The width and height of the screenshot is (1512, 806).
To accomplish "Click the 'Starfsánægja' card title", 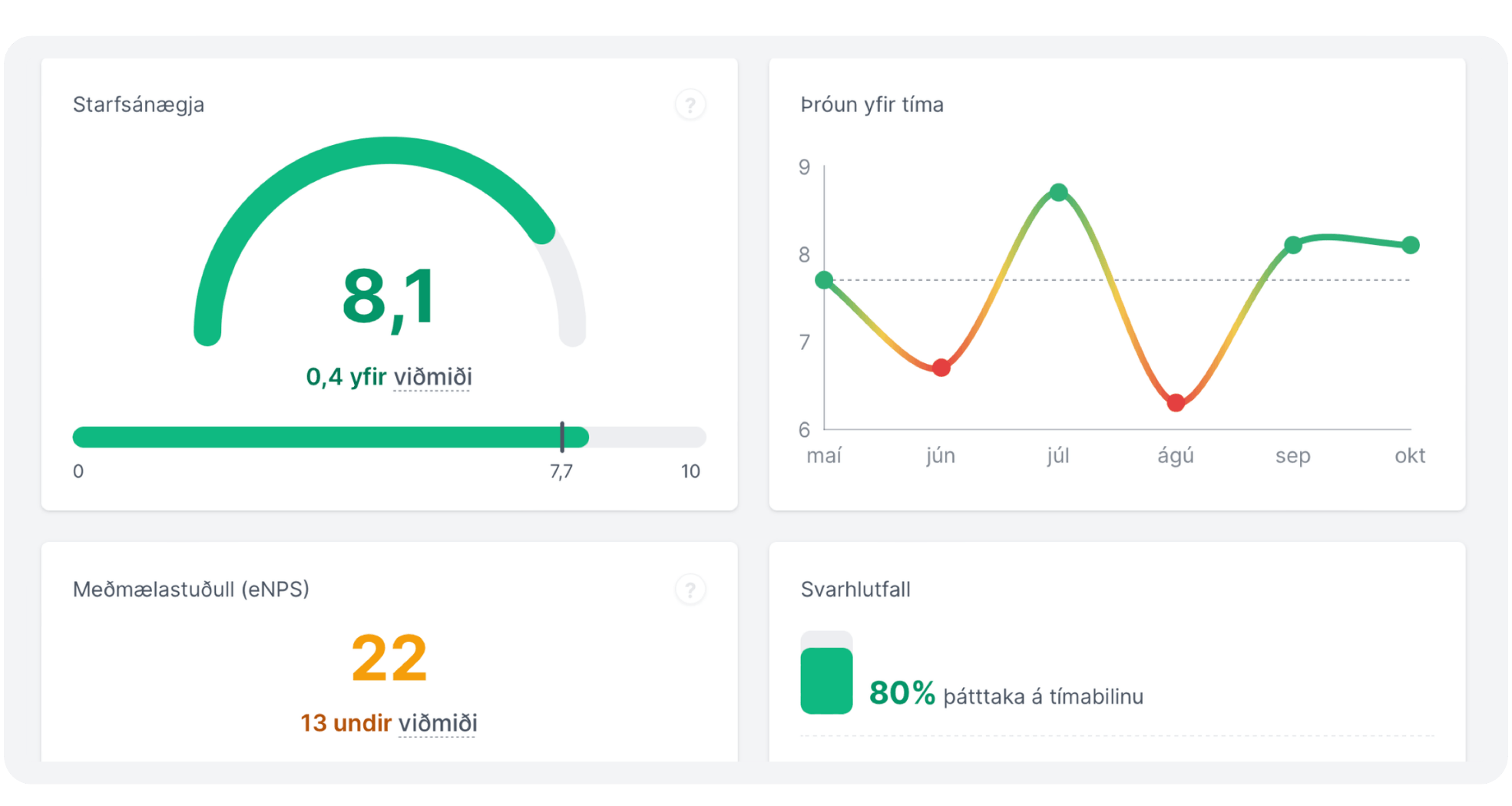I will (138, 104).
